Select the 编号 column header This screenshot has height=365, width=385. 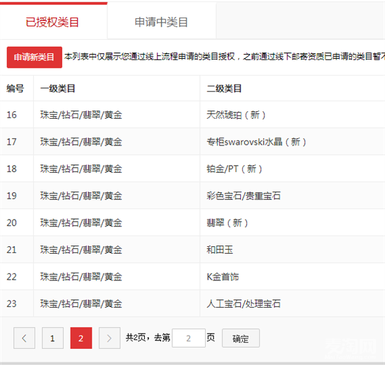click(15, 88)
